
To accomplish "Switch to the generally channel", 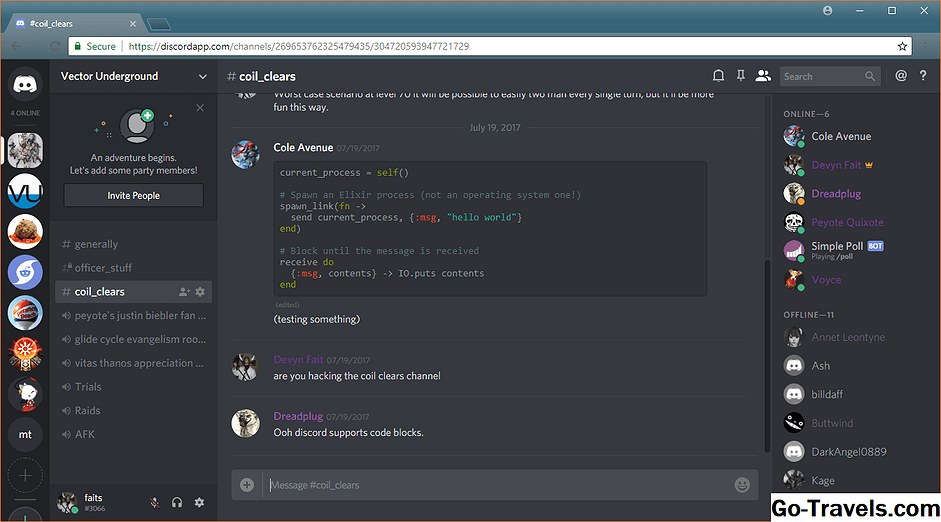I will 96,244.
